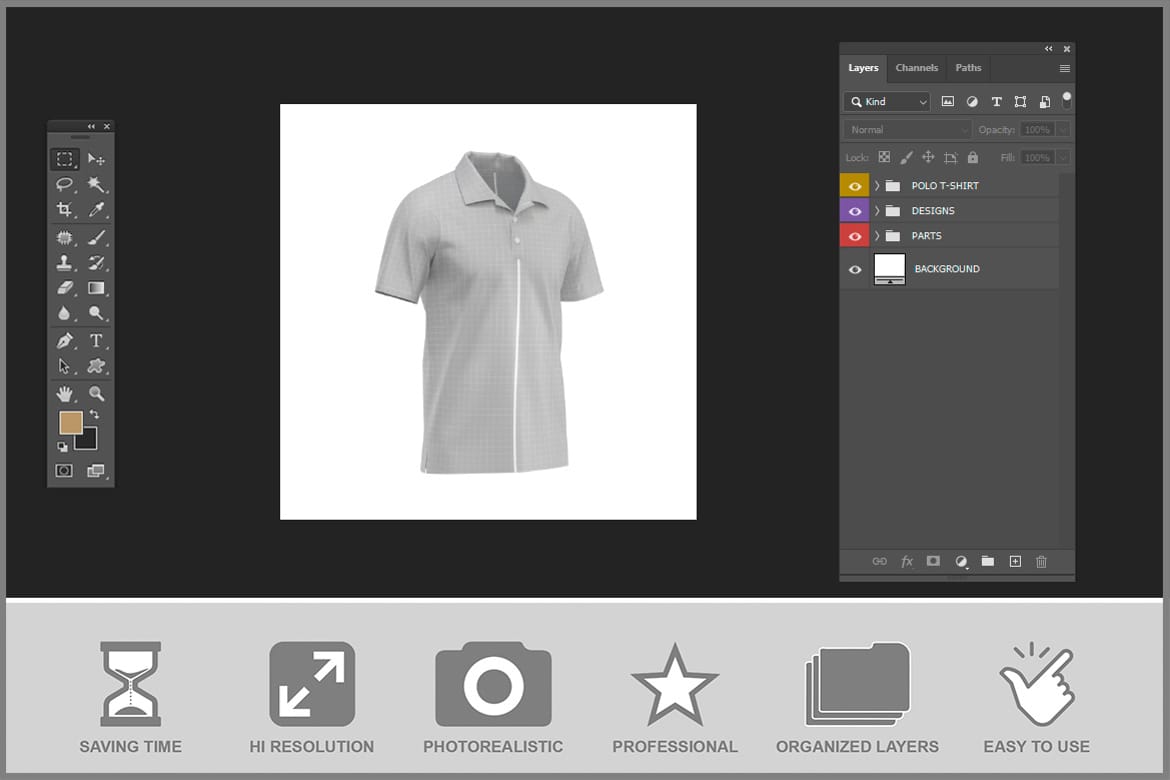Screen dimensions: 1170x780
Task: Select the Hand tool
Action: coord(65,393)
